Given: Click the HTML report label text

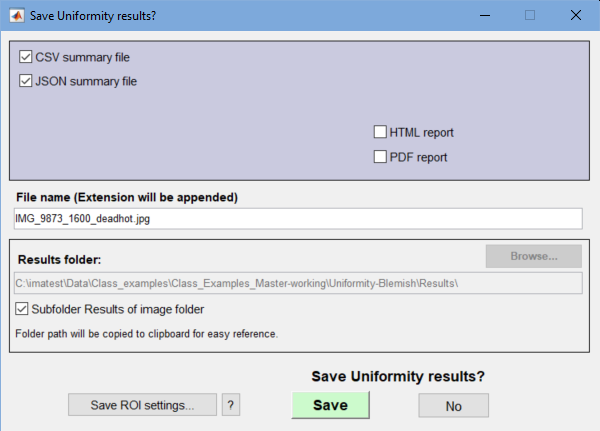Looking at the screenshot, I should tap(421, 132).
